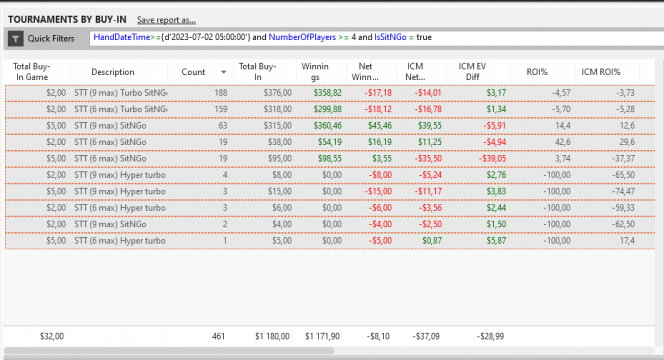Click total buy-in value $95,00
The image size is (664, 360).
click(279, 158)
